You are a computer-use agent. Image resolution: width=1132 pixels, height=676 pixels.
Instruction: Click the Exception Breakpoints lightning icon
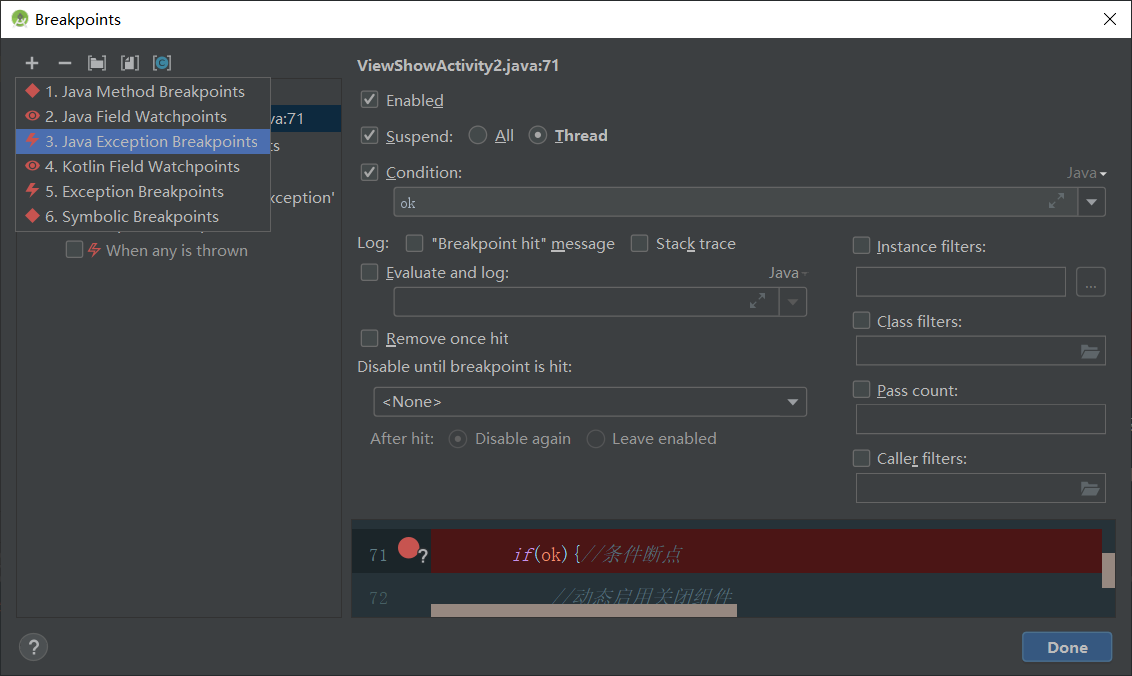tap(32, 191)
